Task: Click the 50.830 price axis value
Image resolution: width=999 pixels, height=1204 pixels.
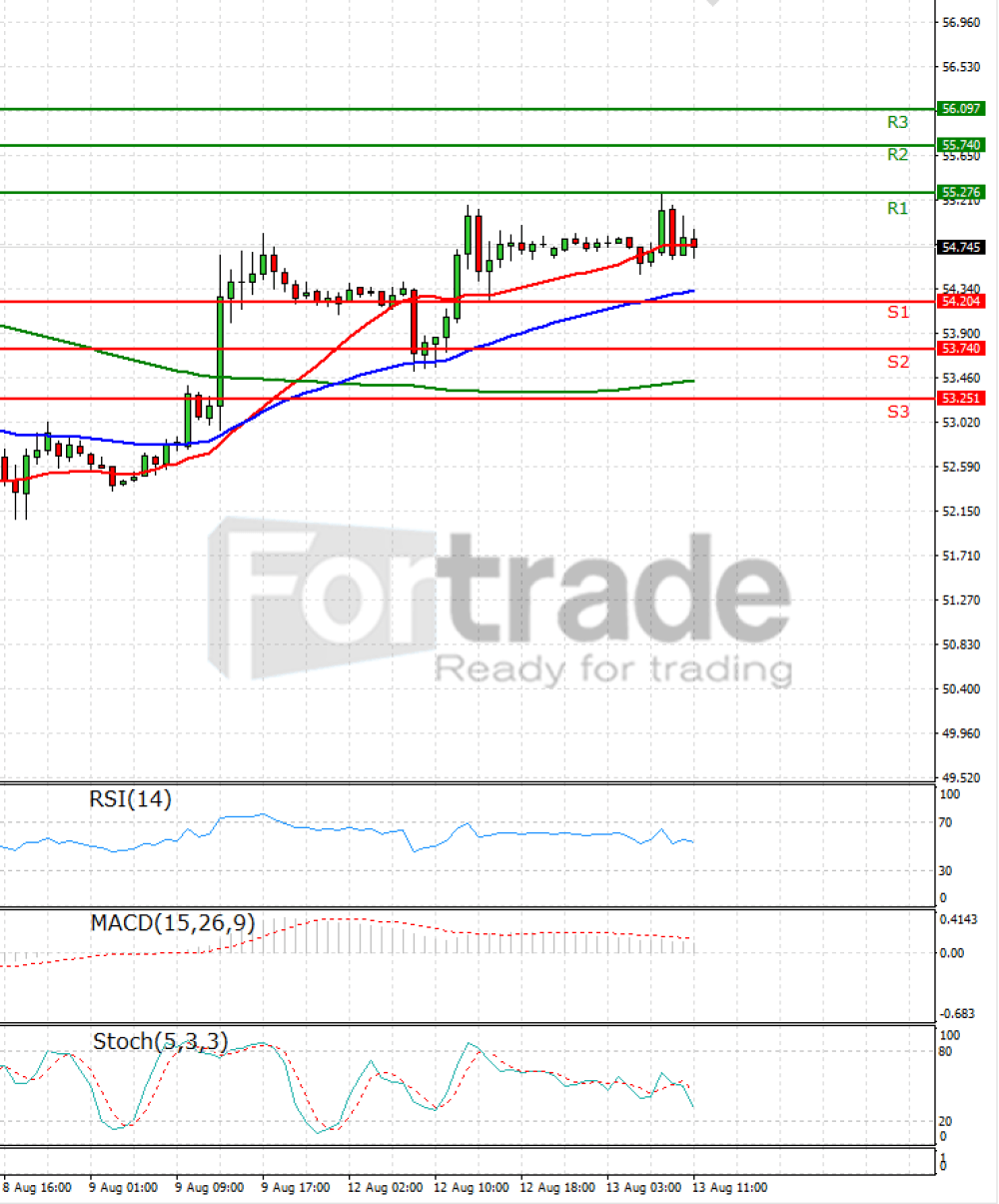Action: point(962,644)
